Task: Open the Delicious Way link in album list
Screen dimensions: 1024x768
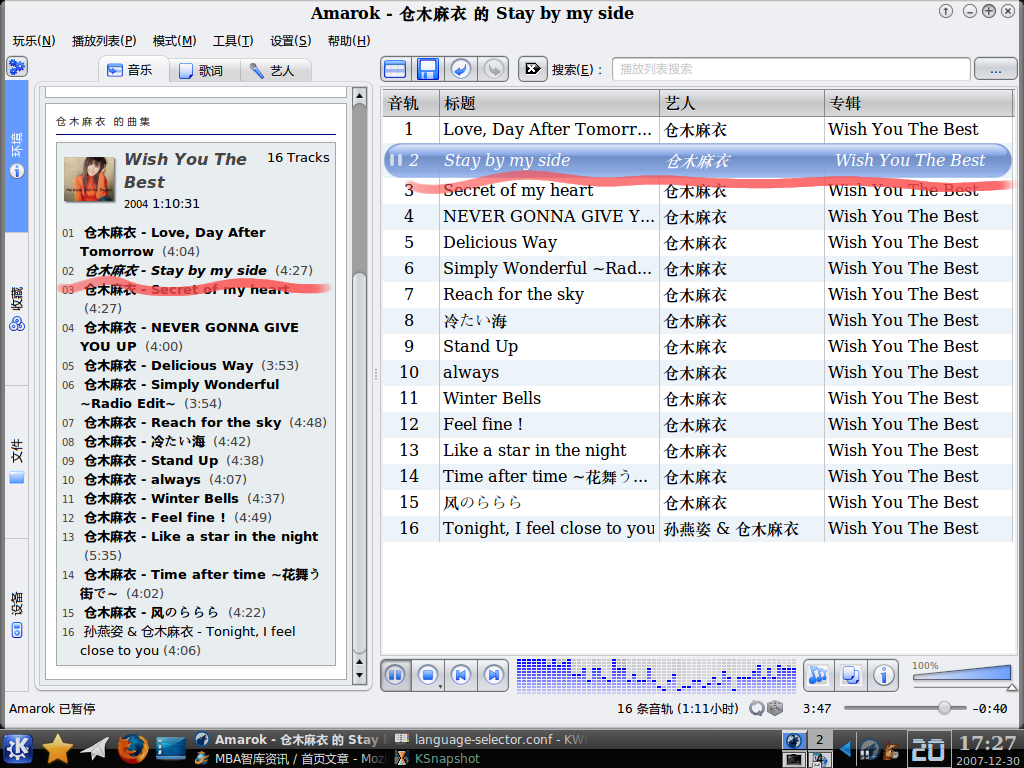Action: pyautogui.click(x=168, y=366)
